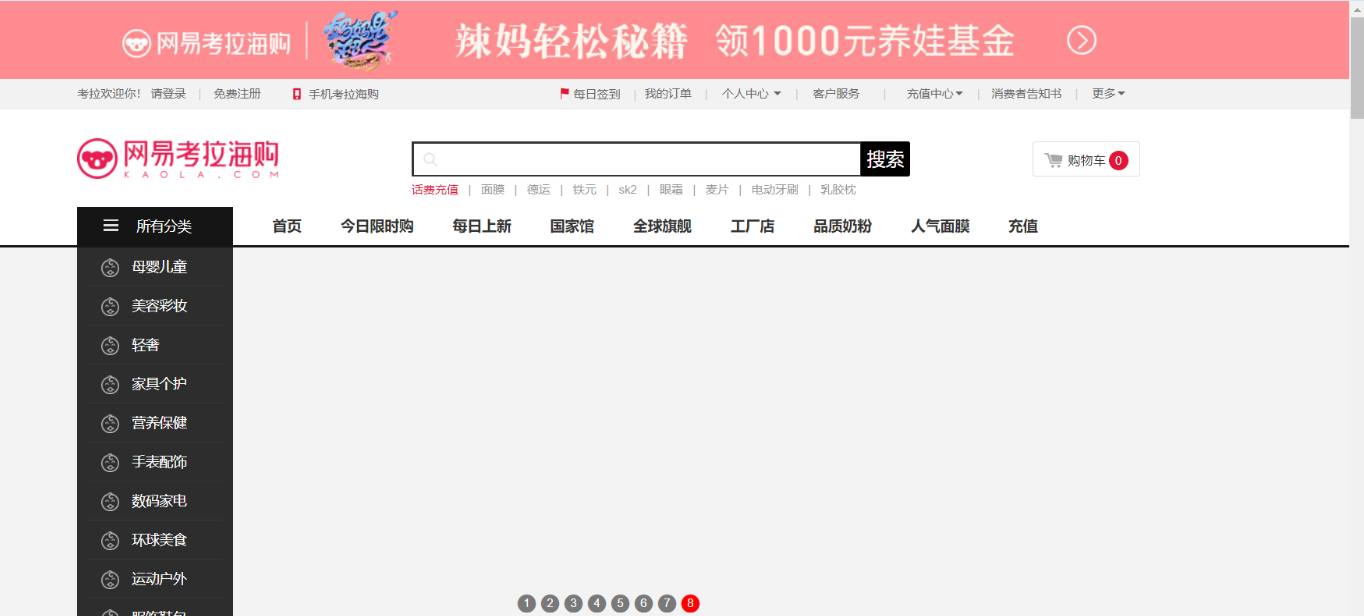The image size is (1364, 616).
Task: Select carousel slide 3 indicator
Action: 573,603
